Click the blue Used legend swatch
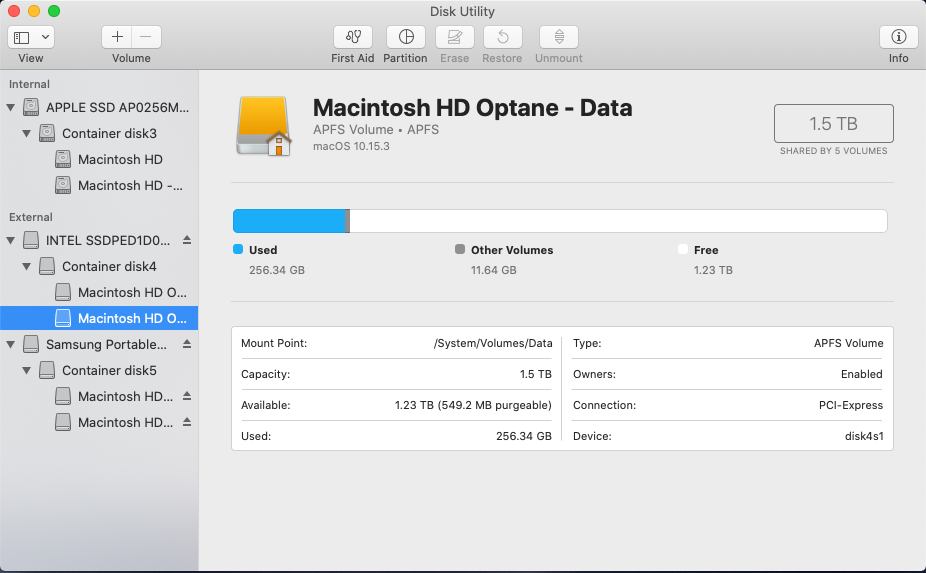This screenshot has height=573, width=926. (x=238, y=249)
